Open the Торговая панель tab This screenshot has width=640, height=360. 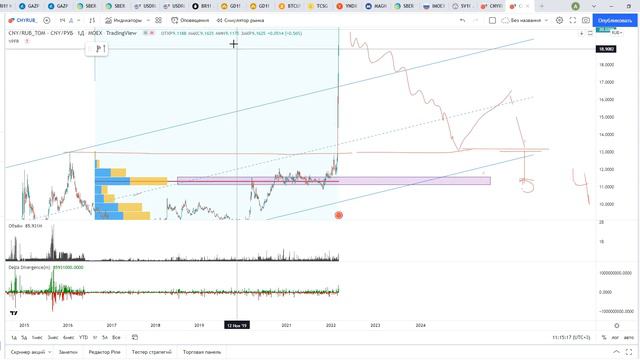(202, 352)
